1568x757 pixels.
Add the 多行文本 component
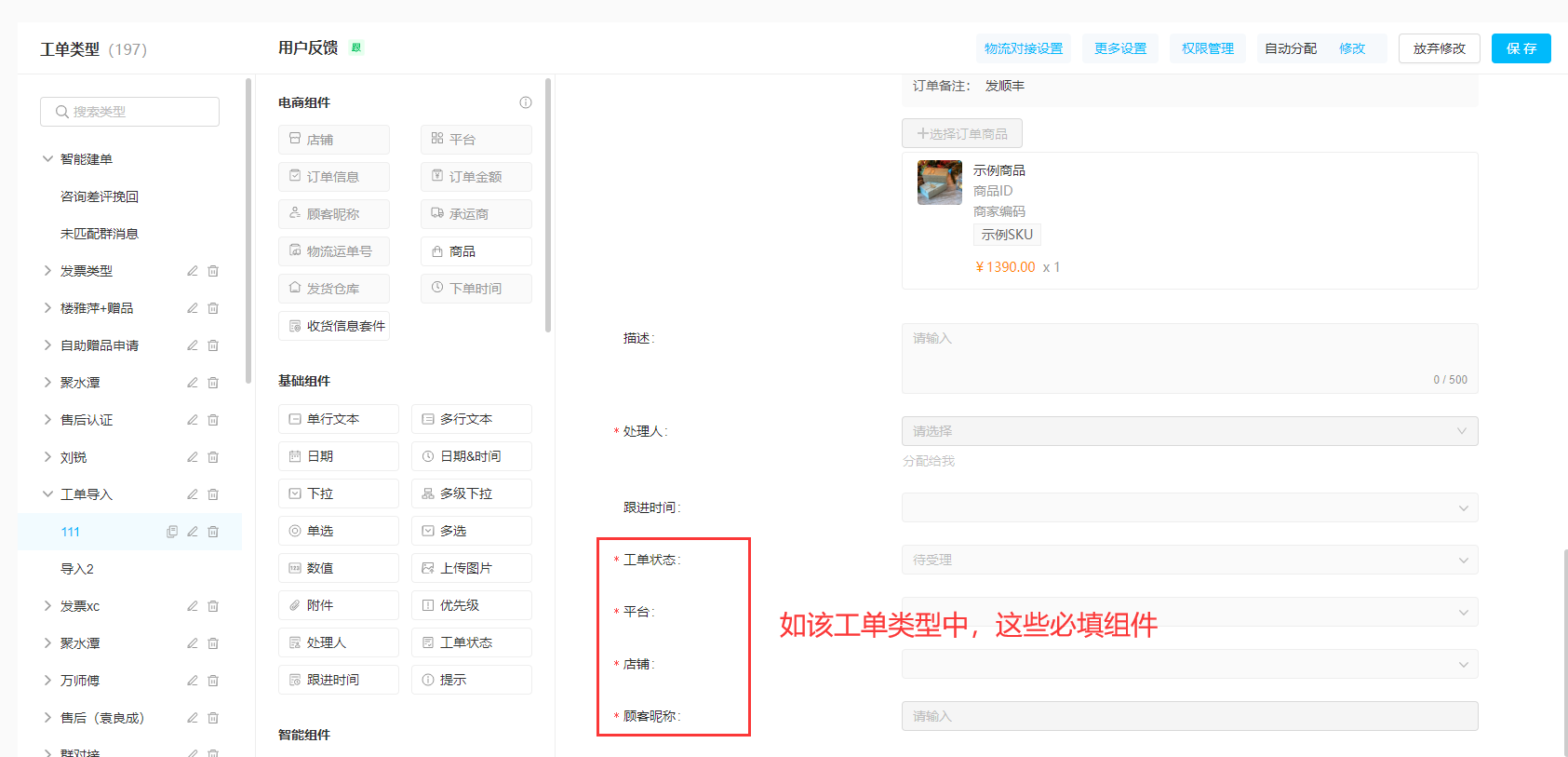pyautogui.click(x=472, y=419)
